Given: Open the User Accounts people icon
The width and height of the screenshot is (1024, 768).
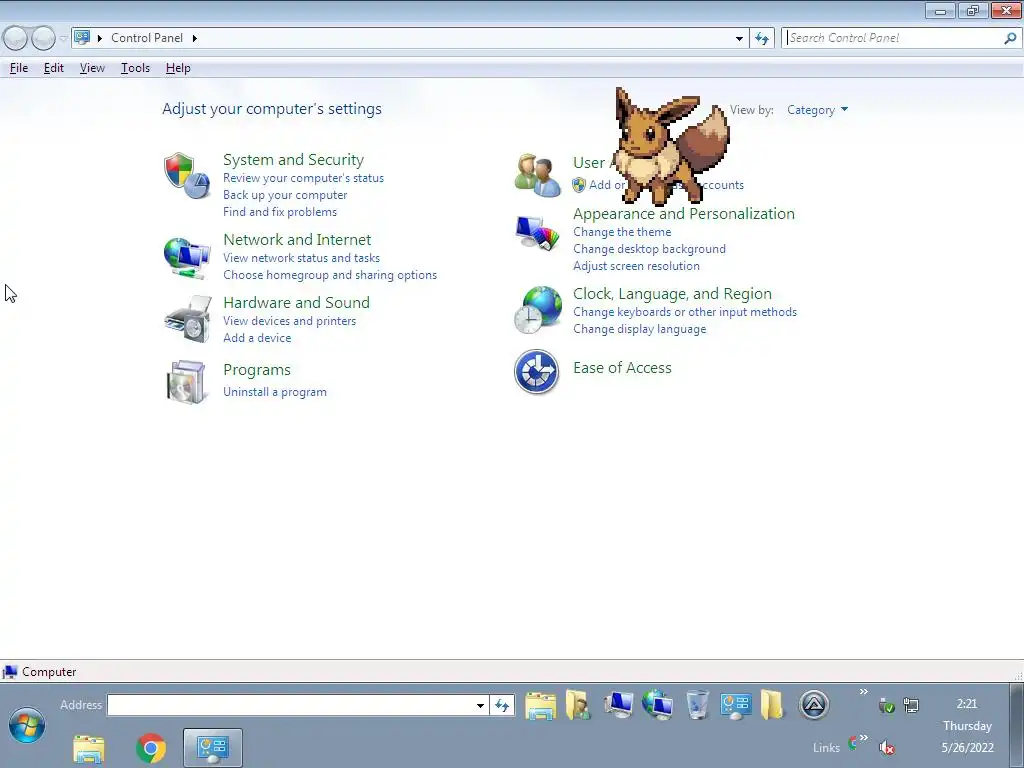Looking at the screenshot, I should click(537, 175).
